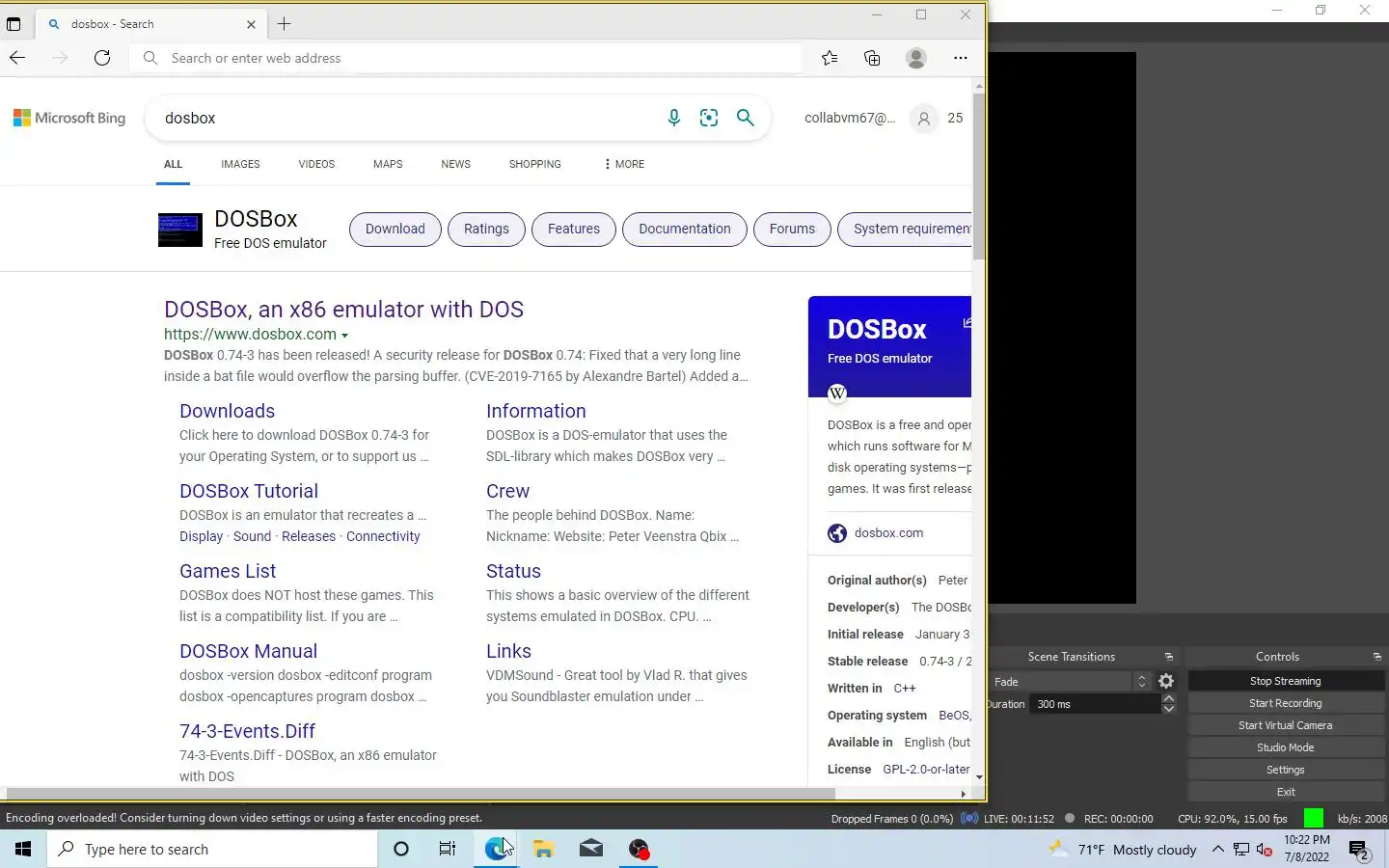This screenshot has height=868, width=1389.
Task: Close the dosbox - Search tab
Action: (x=251, y=24)
